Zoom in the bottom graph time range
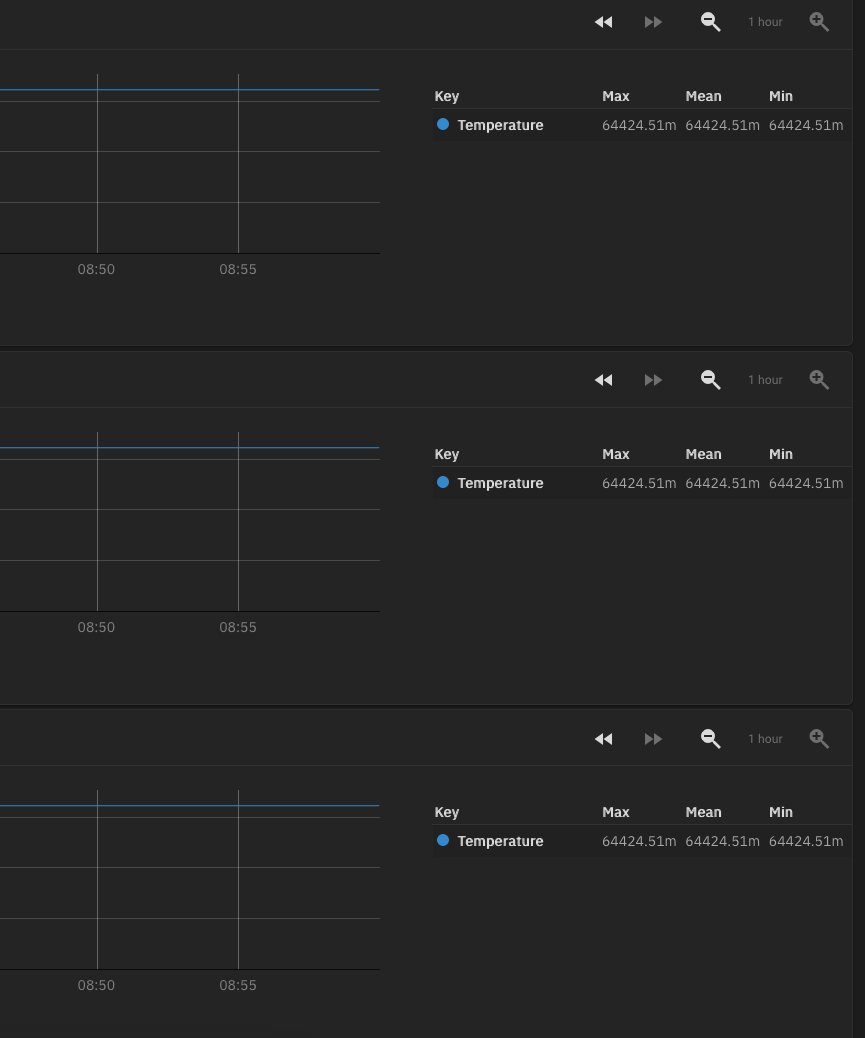Screen dimensions: 865x1038 tap(819, 739)
